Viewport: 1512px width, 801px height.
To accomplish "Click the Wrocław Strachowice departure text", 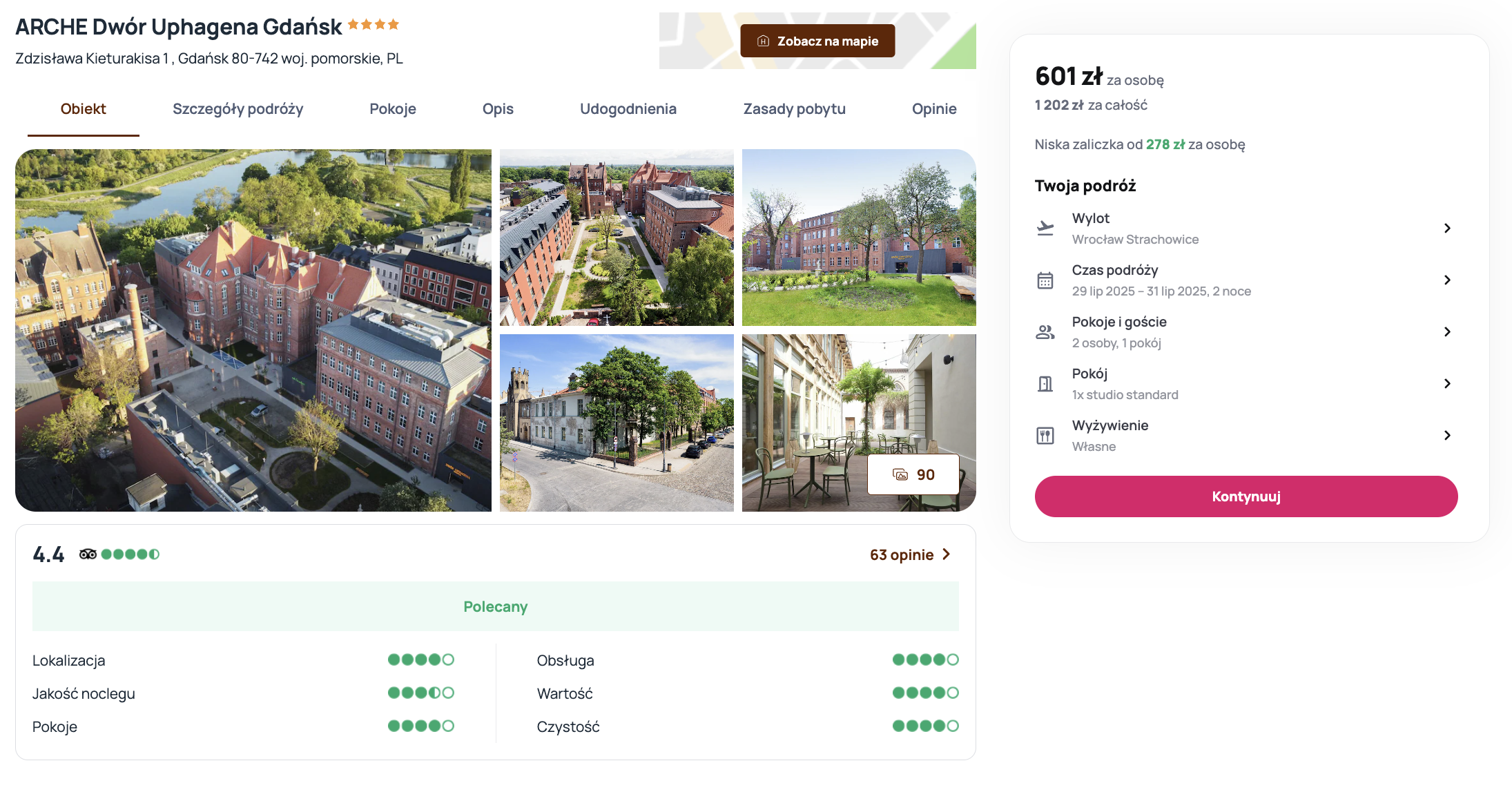I will 1135,240.
